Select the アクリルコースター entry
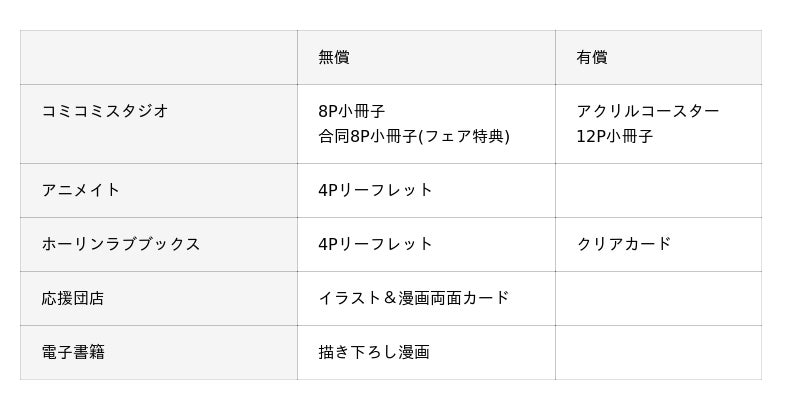 coord(647,111)
